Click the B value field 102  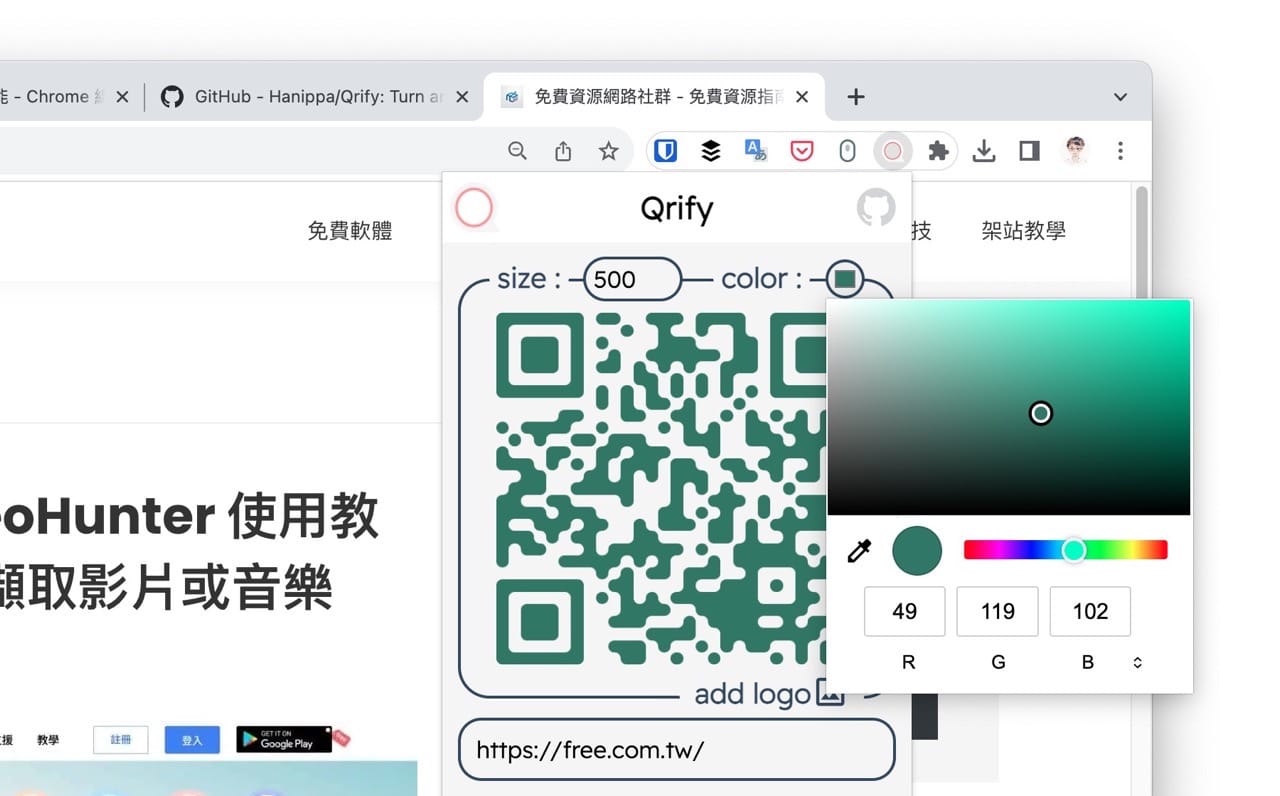(1090, 611)
